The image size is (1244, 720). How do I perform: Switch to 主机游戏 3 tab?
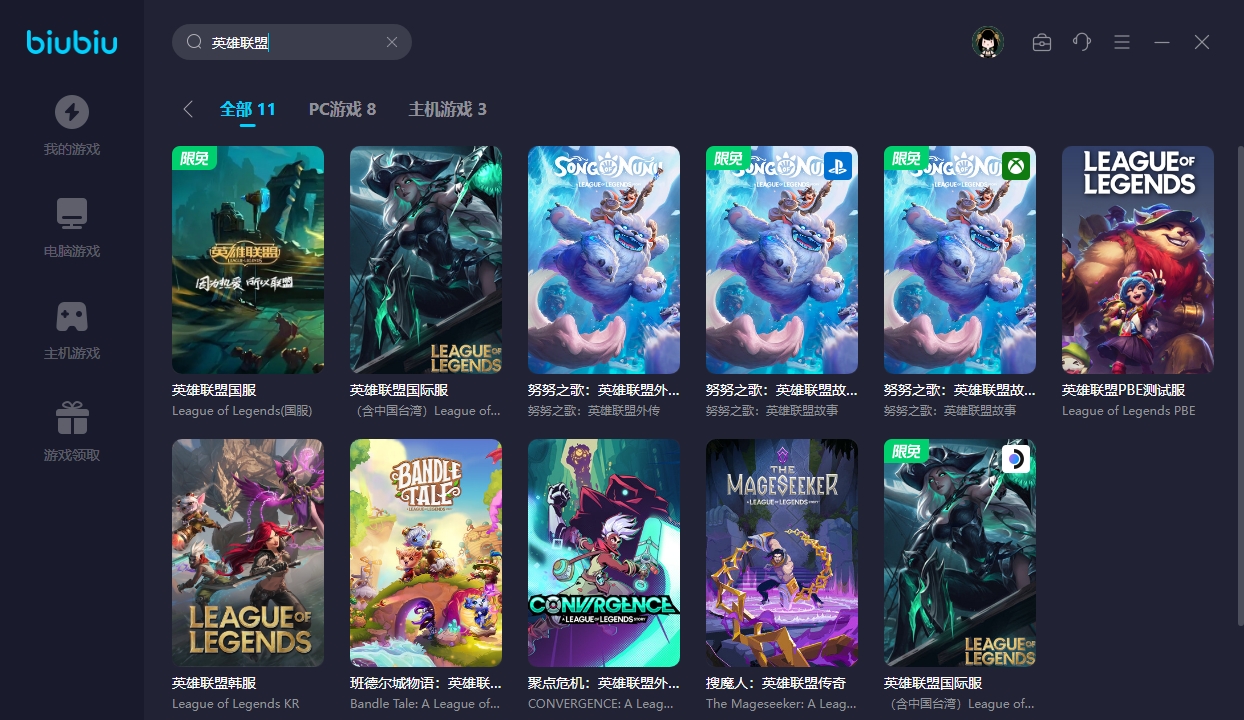pos(447,109)
